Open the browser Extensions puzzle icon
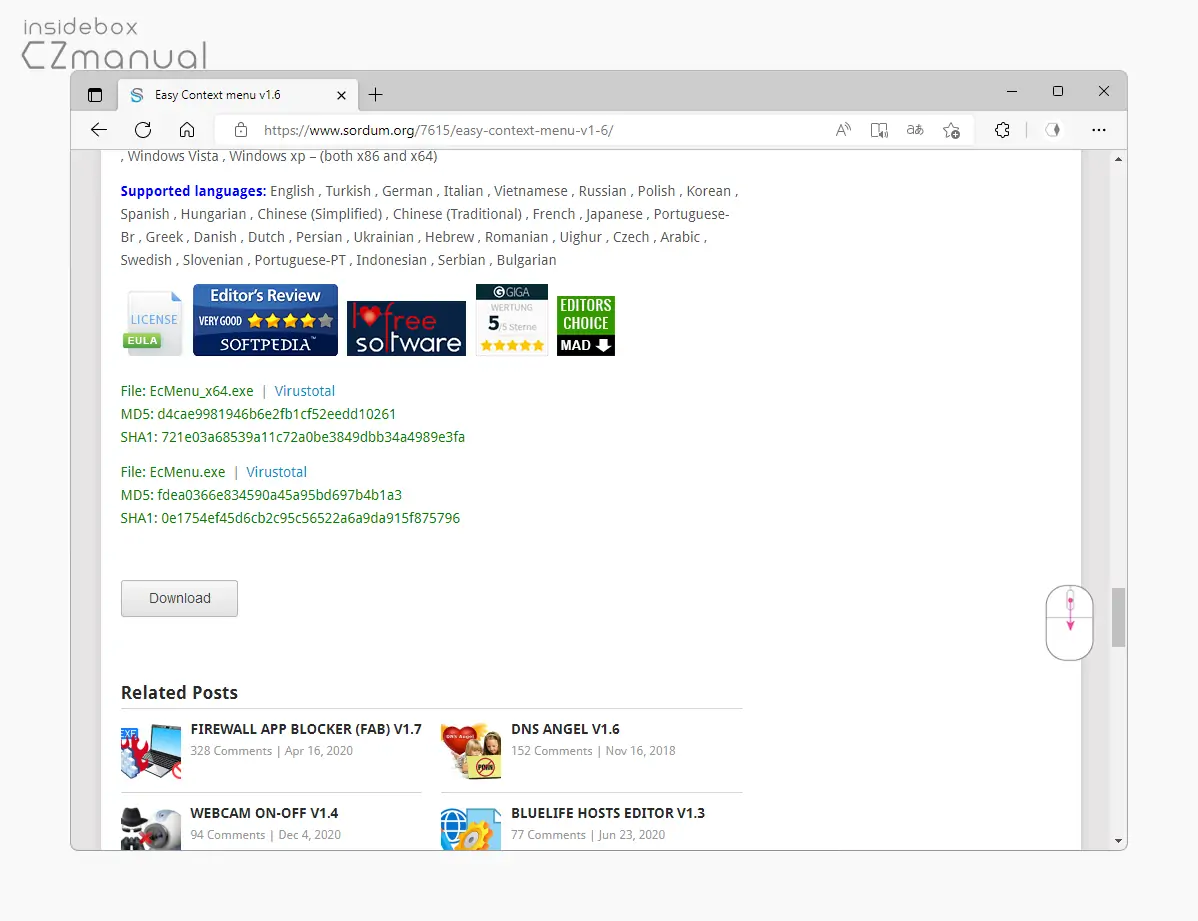The width and height of the screenshot is (1198, 921). point(1002,130)
